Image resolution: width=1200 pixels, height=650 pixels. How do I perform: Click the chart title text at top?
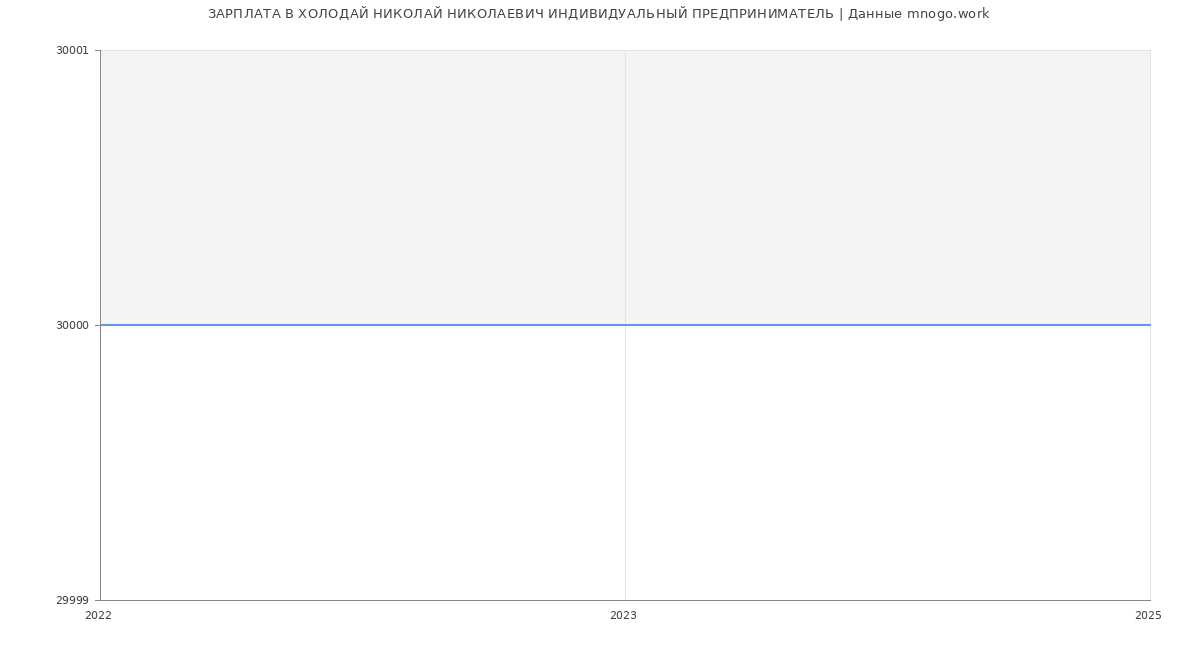(598, 14)
